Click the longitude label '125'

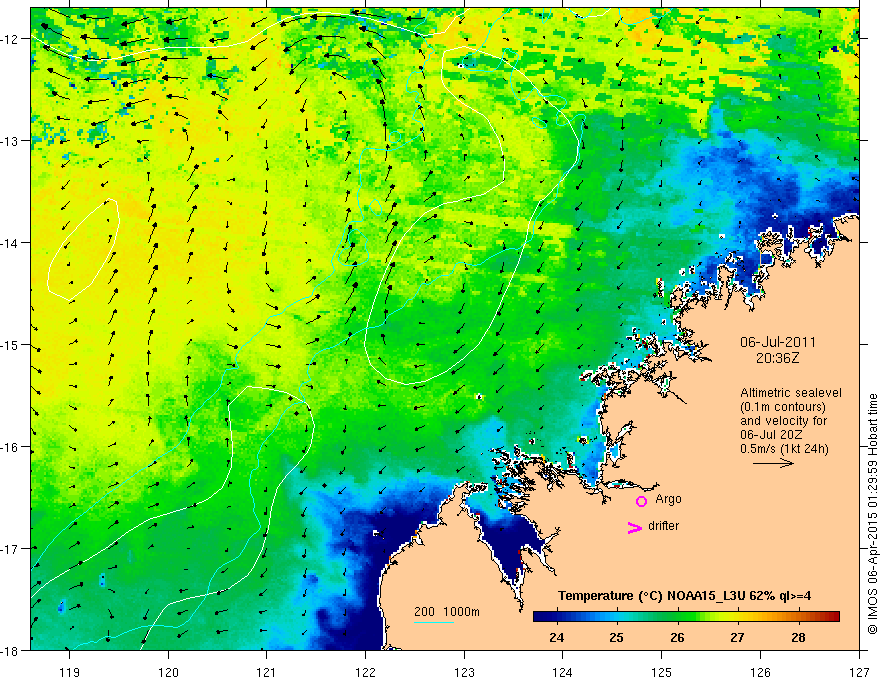point(662,672)
